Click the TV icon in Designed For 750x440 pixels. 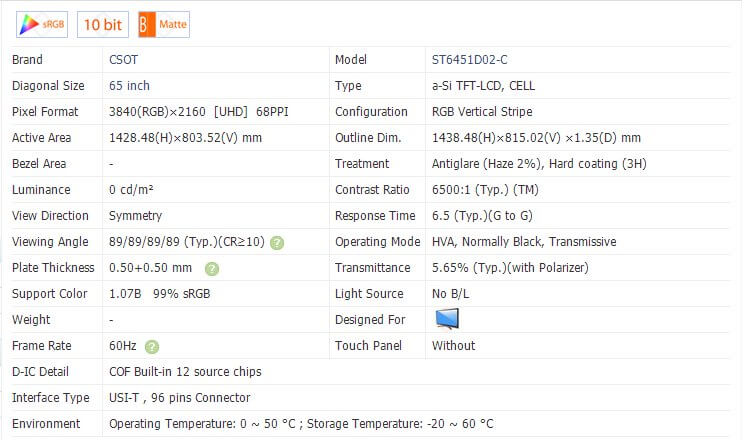point(447,319)
